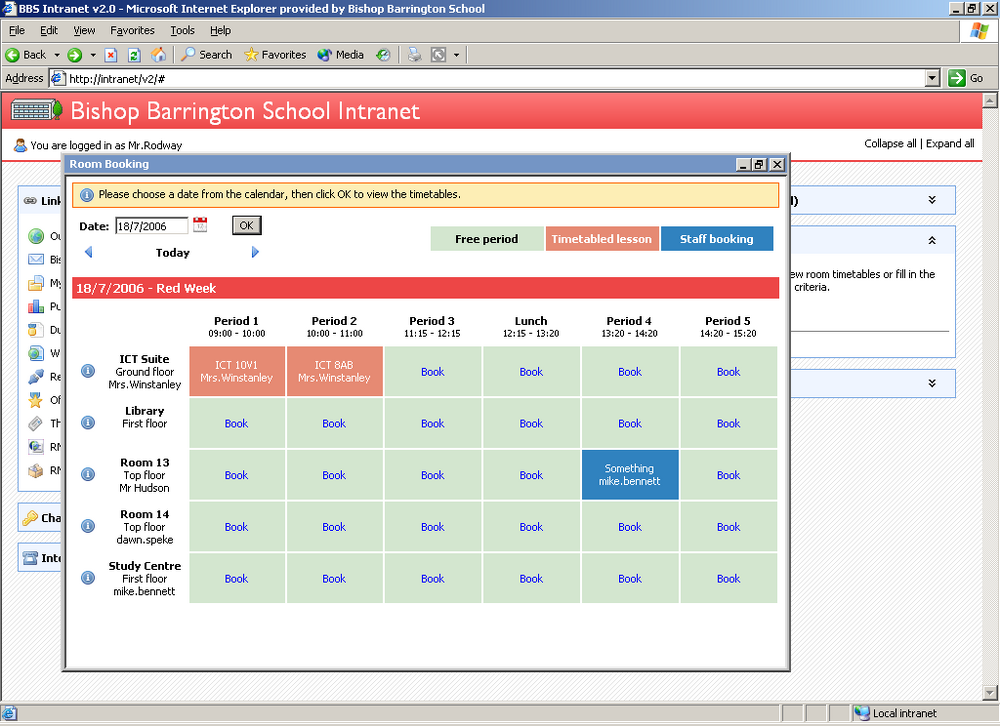Go to previous day arrow
This screenshot has width=1000, height=726.
click(x=89, y=252)
